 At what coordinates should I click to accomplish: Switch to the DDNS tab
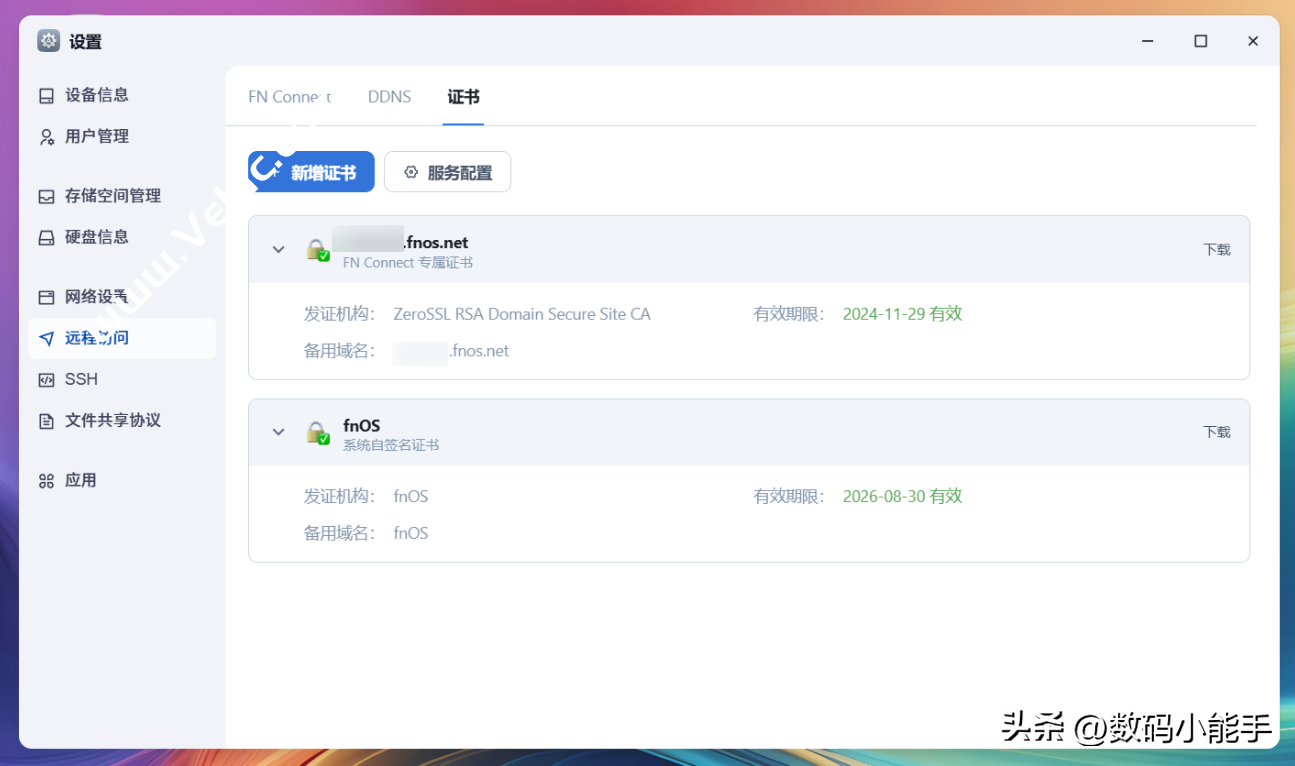point(389,97)
